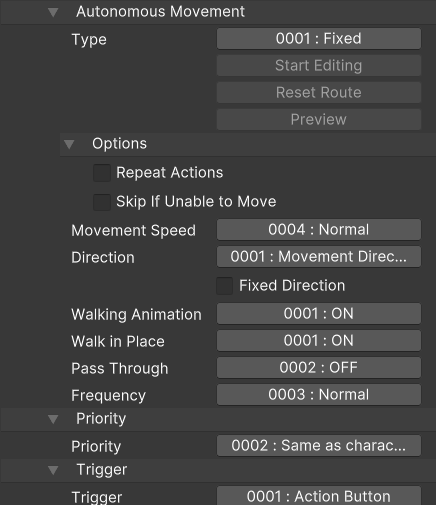Image resolution: width=436 pixels, height=505 pixels.
Task: Enable the Repeat Actions checkbox
Action: (x=102, y=173)
